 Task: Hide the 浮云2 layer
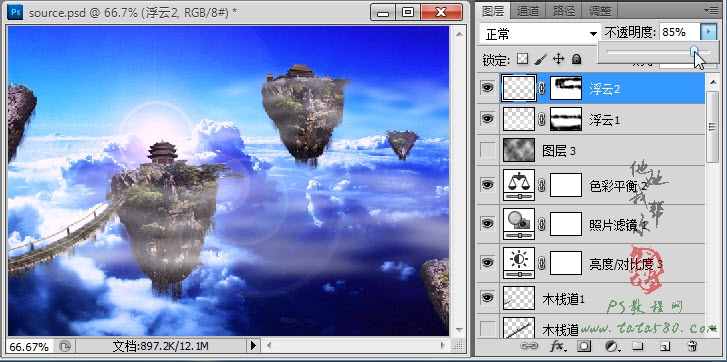pyautogui.click(x=487, y=87)
